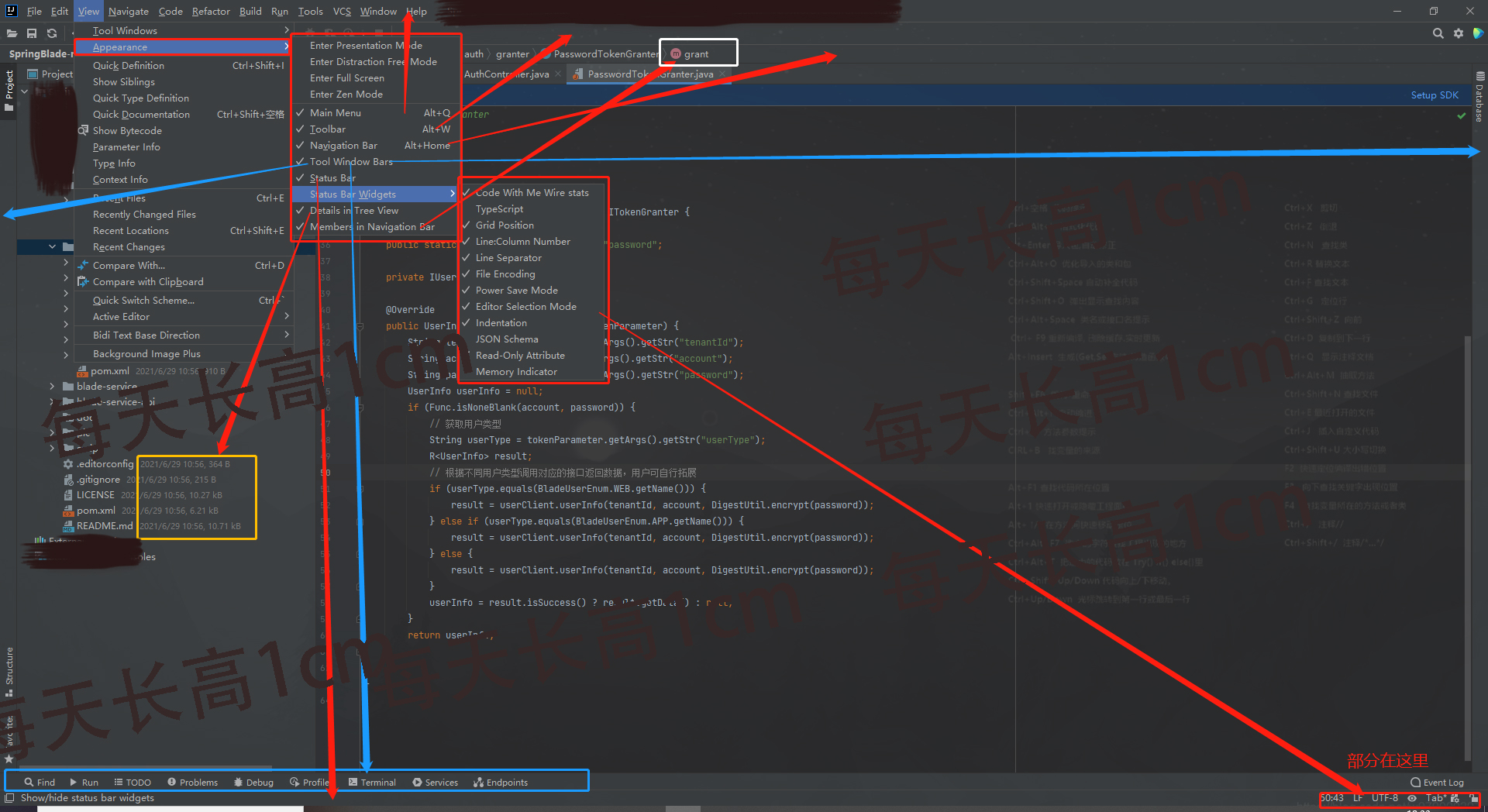The width and height of the screenshot is (1488, 812).
Task: Click the lock read-only status icon
Action: coord(1473,798)
